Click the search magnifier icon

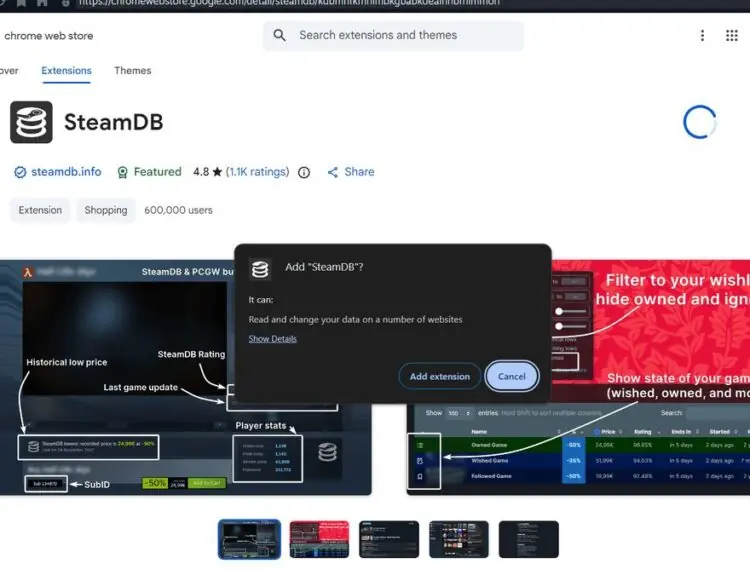point(279,35)
